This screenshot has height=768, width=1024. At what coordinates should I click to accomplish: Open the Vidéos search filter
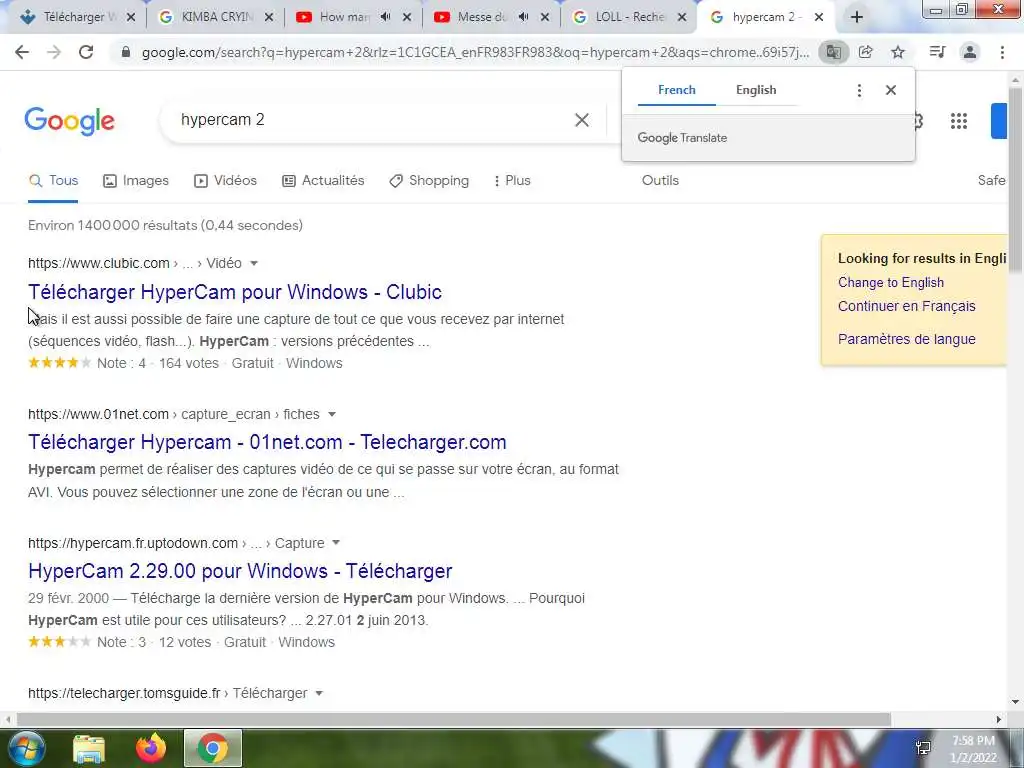click(225, 181)
